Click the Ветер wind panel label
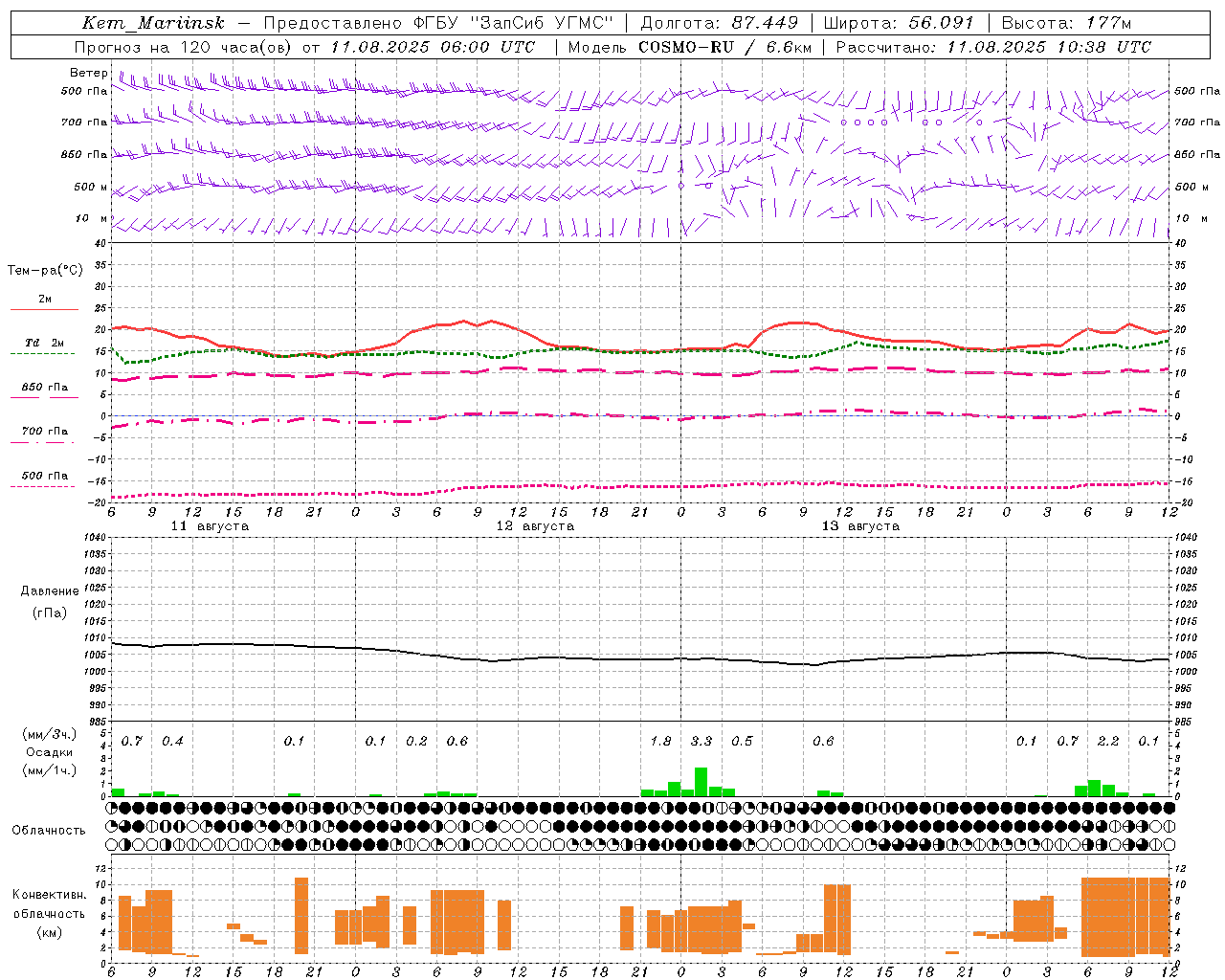The width and height of the screenshot is (1225, 980). (x=88, y=73)
